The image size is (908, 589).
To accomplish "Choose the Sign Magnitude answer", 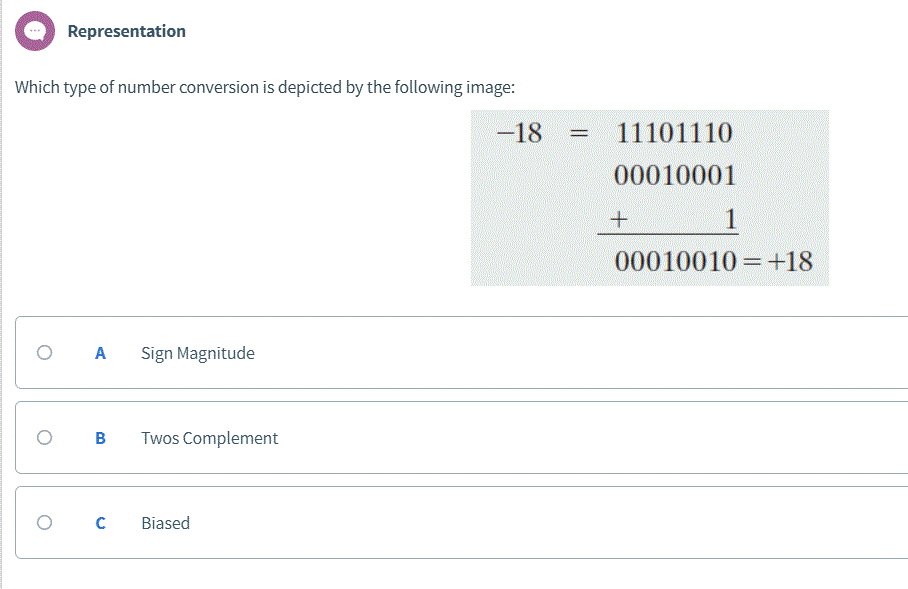I will coord(197,352).
